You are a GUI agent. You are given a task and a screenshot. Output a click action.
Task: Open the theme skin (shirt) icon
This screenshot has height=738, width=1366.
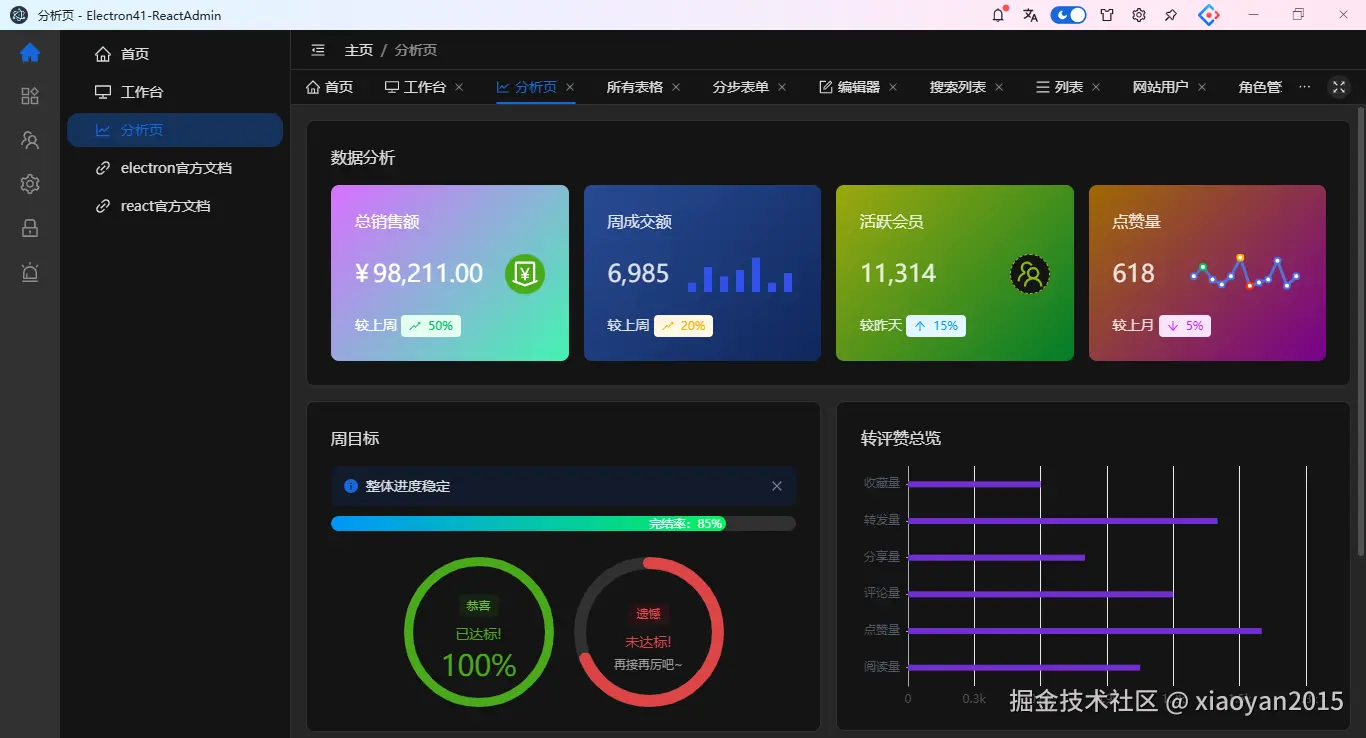tap(1107, 15)
